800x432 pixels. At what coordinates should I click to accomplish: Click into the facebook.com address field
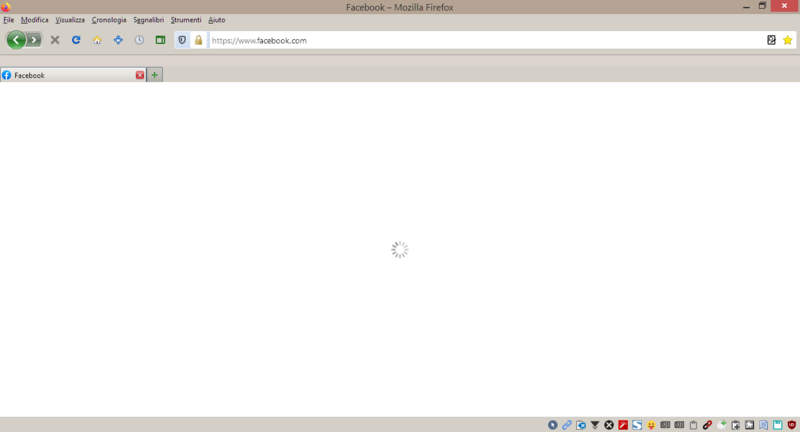(x=486, y=40)
